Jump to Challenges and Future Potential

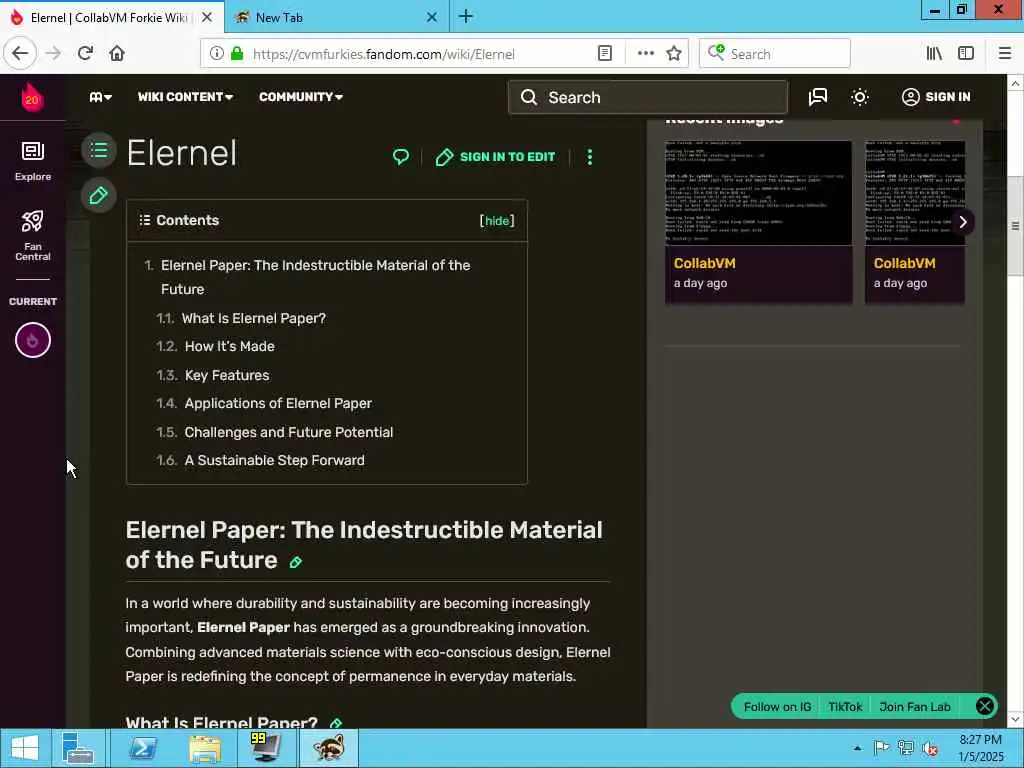289,432
